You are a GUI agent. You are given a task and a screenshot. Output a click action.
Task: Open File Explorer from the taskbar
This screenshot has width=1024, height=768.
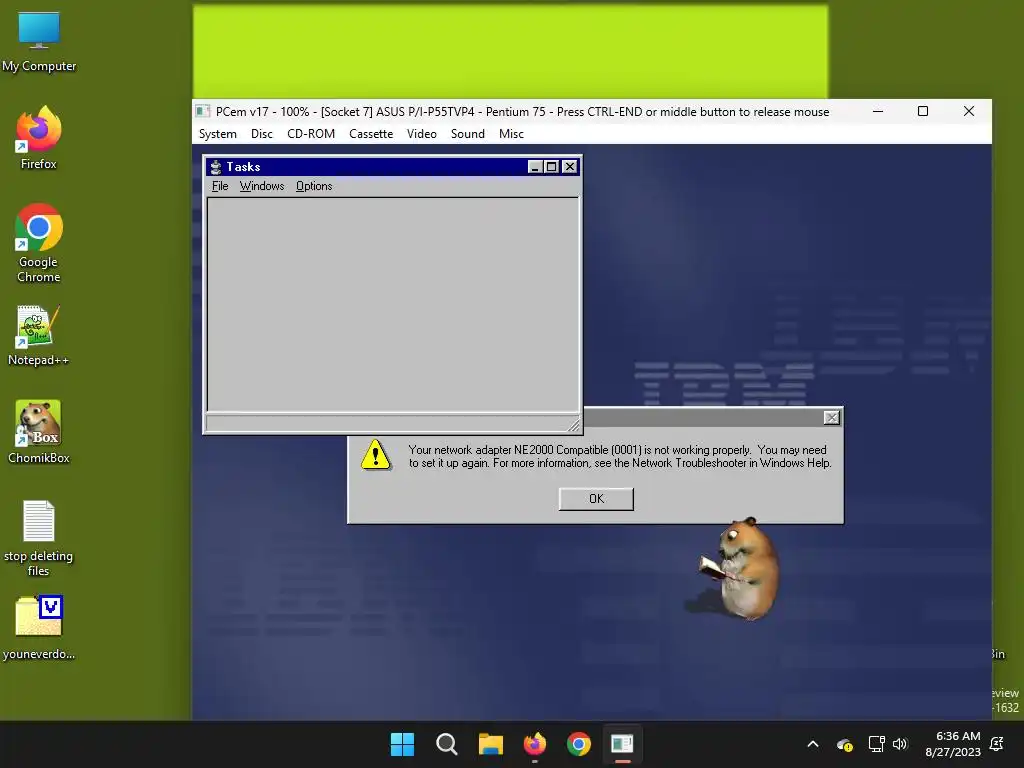point(490,744)
